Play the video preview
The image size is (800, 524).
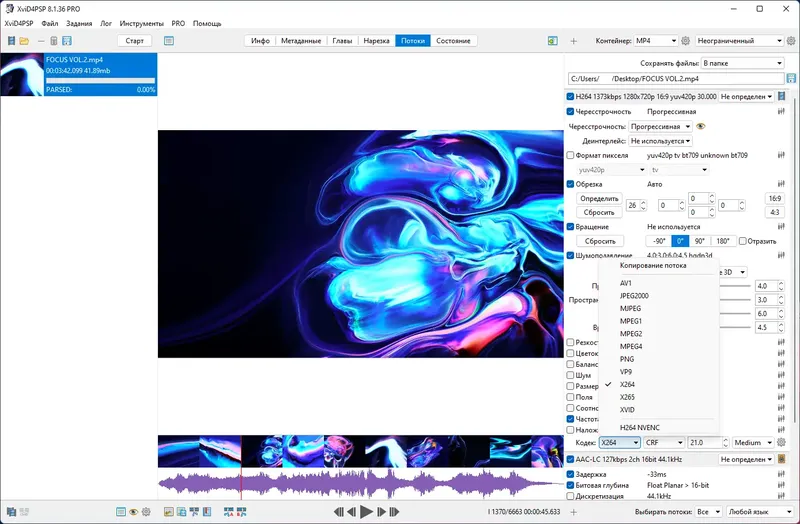(366, 511)
